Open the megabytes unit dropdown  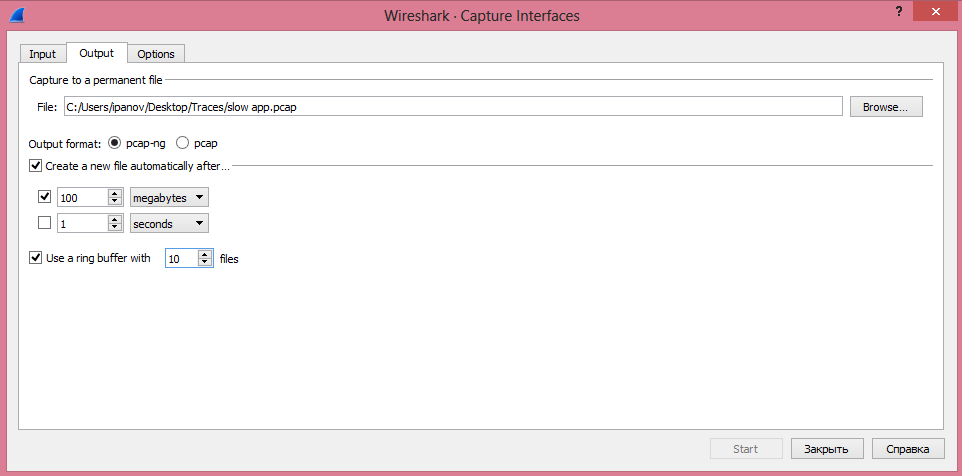click(169, 198)
